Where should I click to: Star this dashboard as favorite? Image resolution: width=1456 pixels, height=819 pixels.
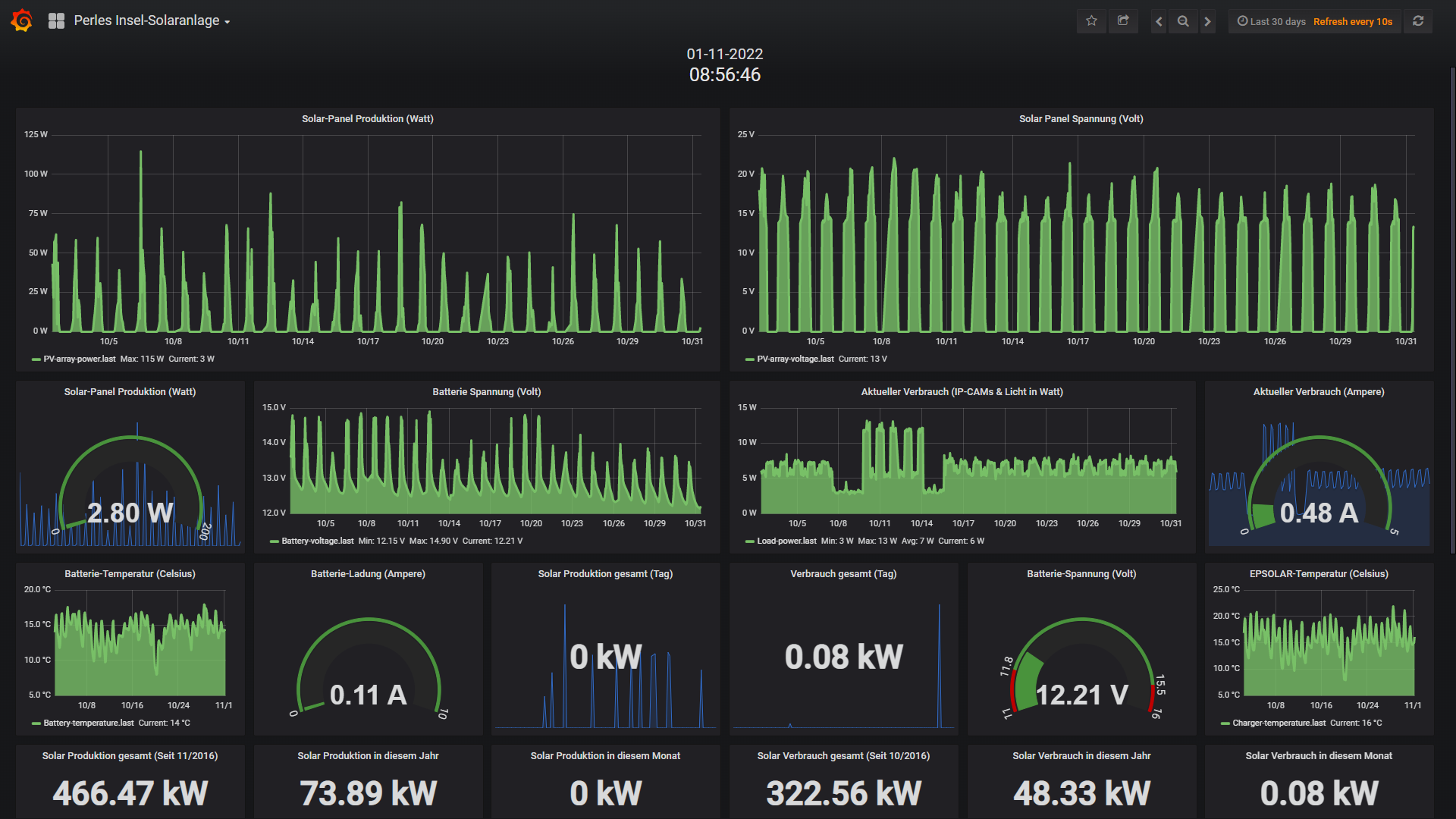click(1091, 21)
